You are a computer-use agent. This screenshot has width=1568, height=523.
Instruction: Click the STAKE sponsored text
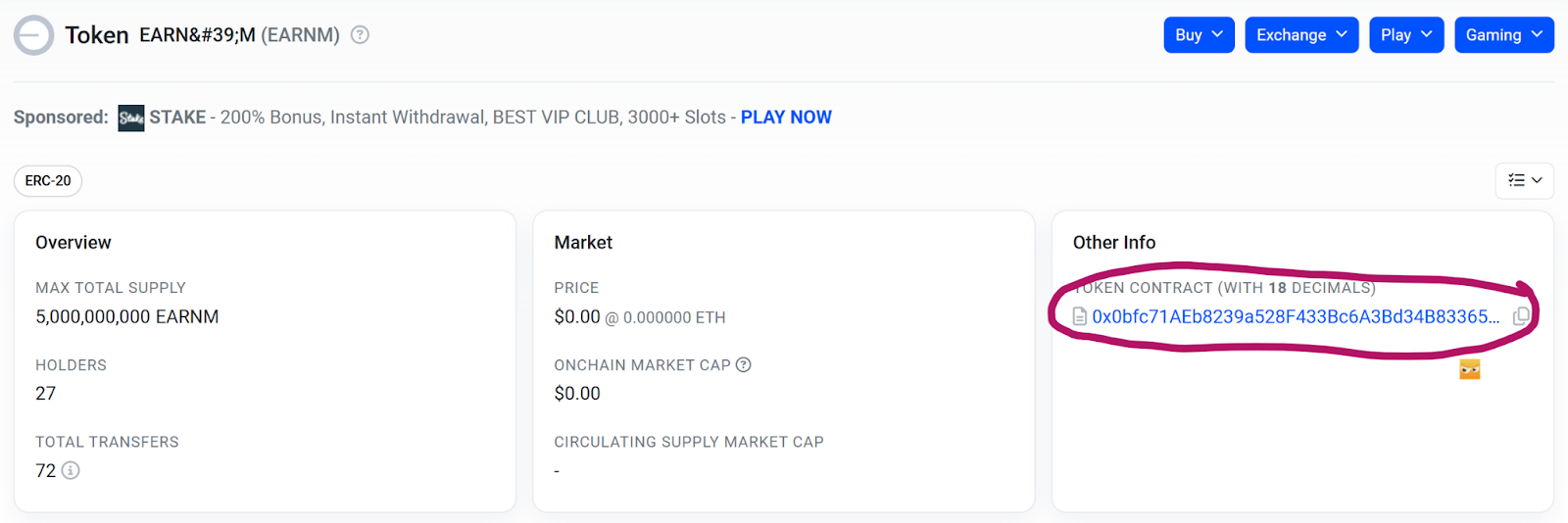pos(177,118)
